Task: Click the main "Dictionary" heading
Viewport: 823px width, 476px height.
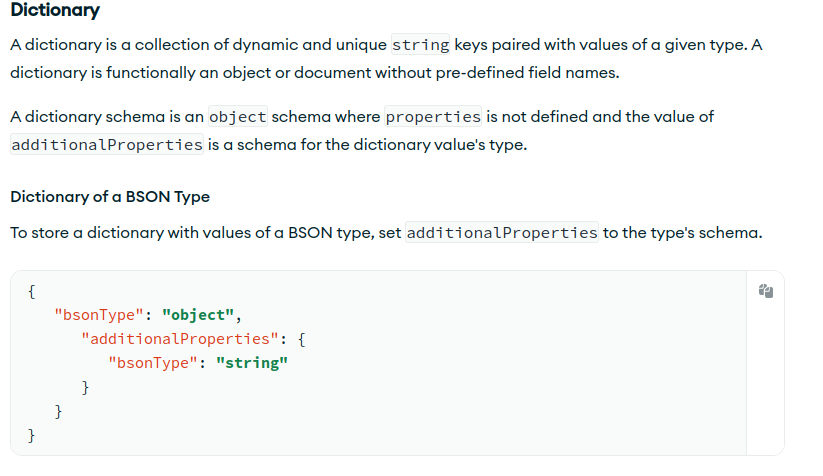Action: [x=55, y=12]
